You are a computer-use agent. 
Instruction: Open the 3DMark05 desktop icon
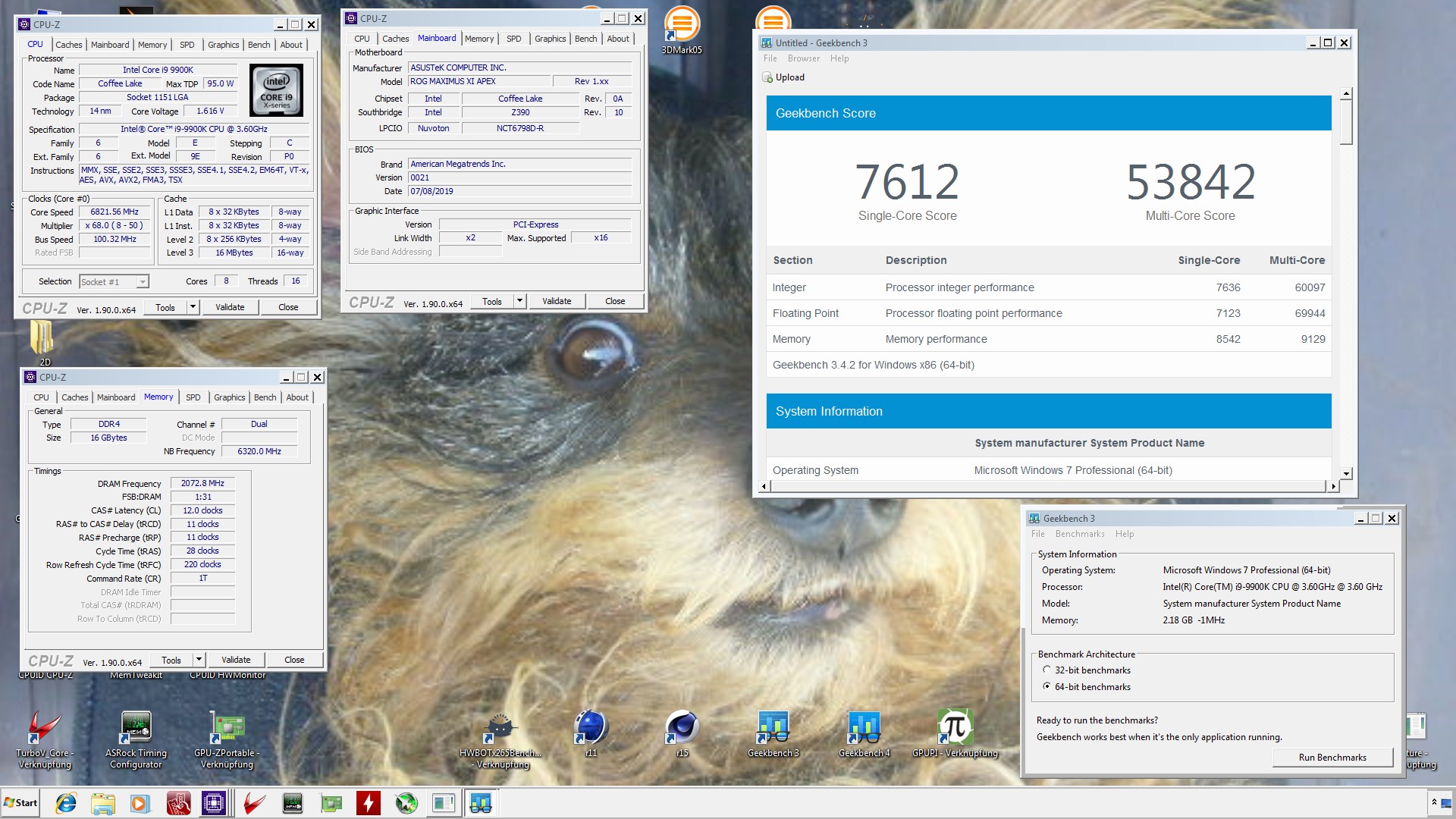tap(682, 30)
